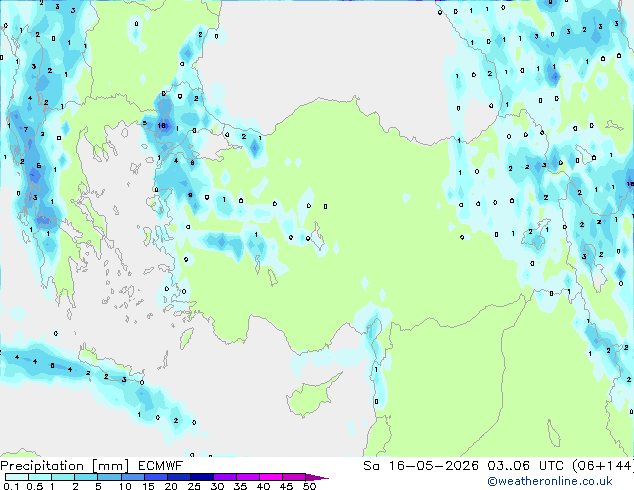Select the 5–10 mm blue legend swatch
The height and width of the screenshot is (490, 634).
pos(109,477)
